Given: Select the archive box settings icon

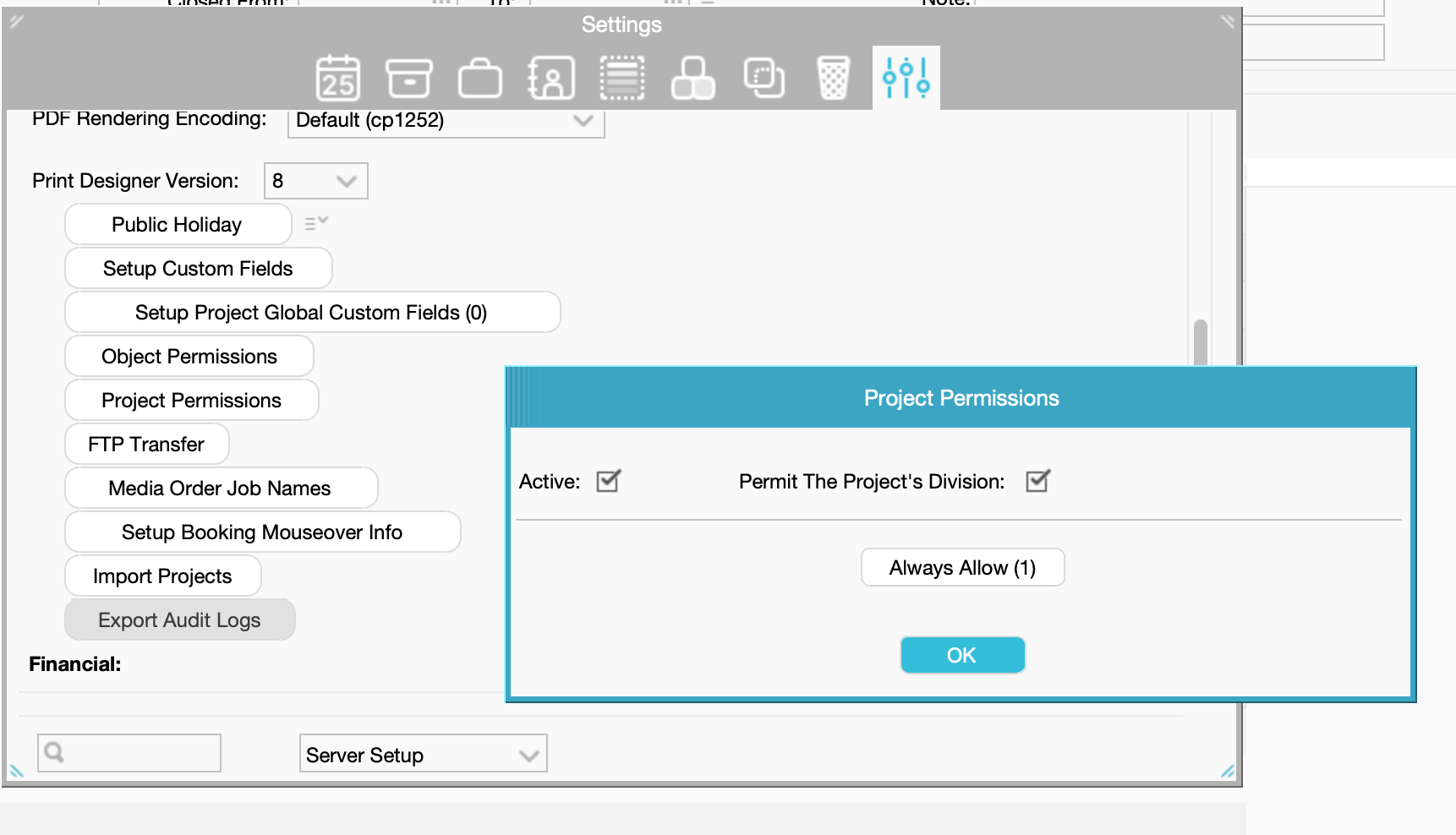Looking at the screenshot, I should pos(409,79).
